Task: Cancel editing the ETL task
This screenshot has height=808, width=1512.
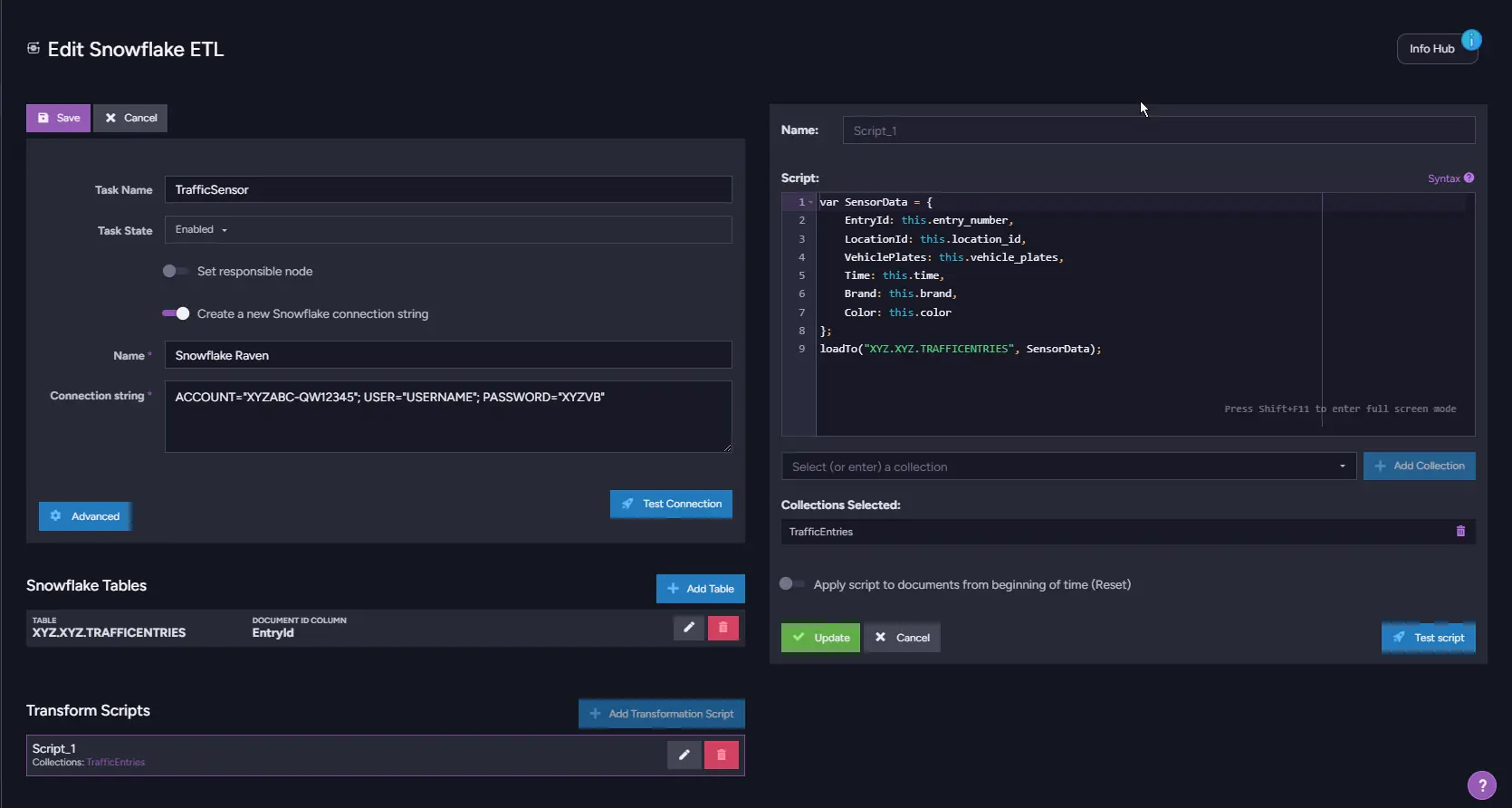Action: tap(130, 118)
